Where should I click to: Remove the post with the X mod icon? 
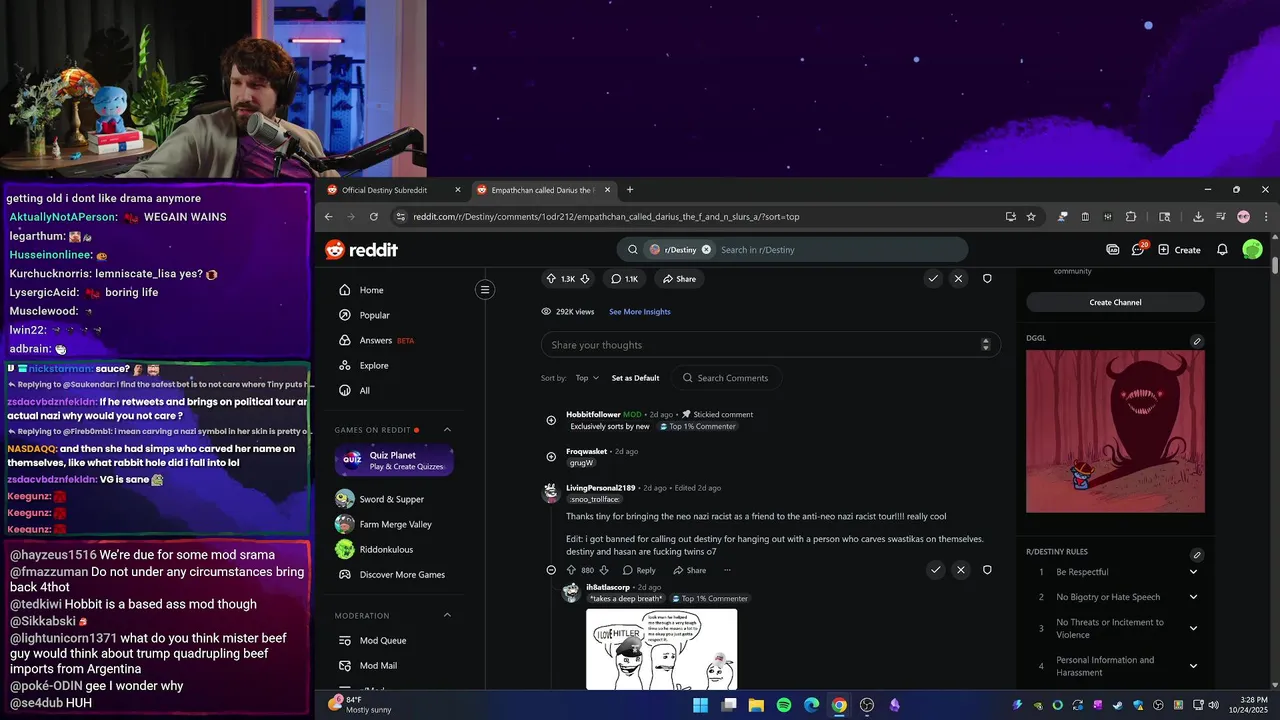(959, 279)
